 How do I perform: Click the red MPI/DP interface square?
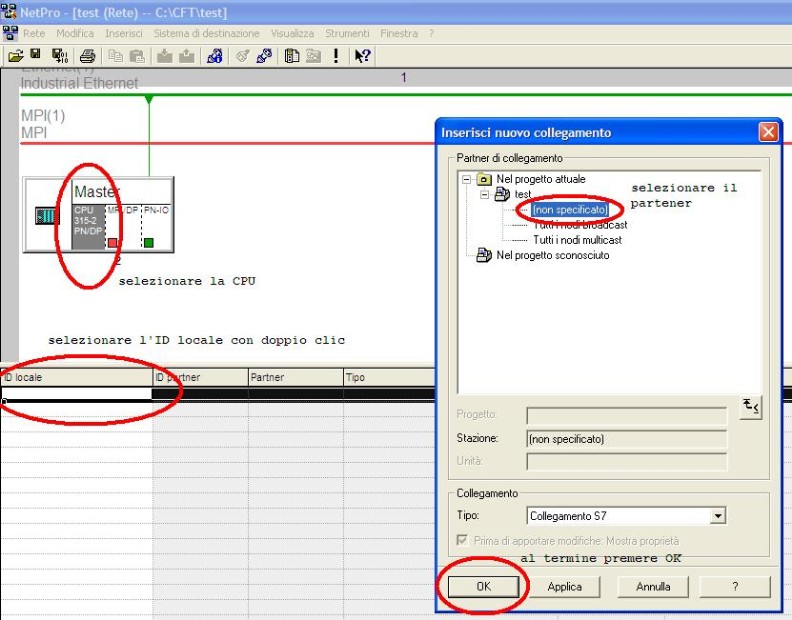113,243
